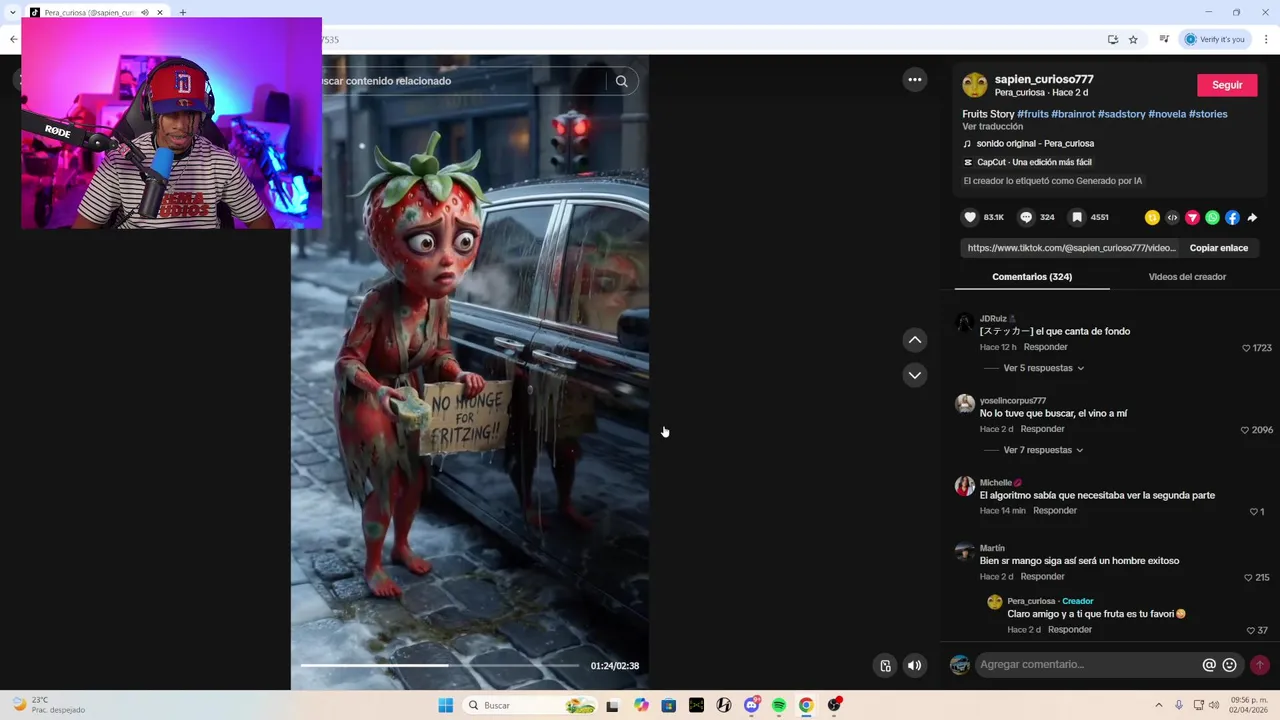Click the Windows taskbar Buscar search box

pos(532,705)
